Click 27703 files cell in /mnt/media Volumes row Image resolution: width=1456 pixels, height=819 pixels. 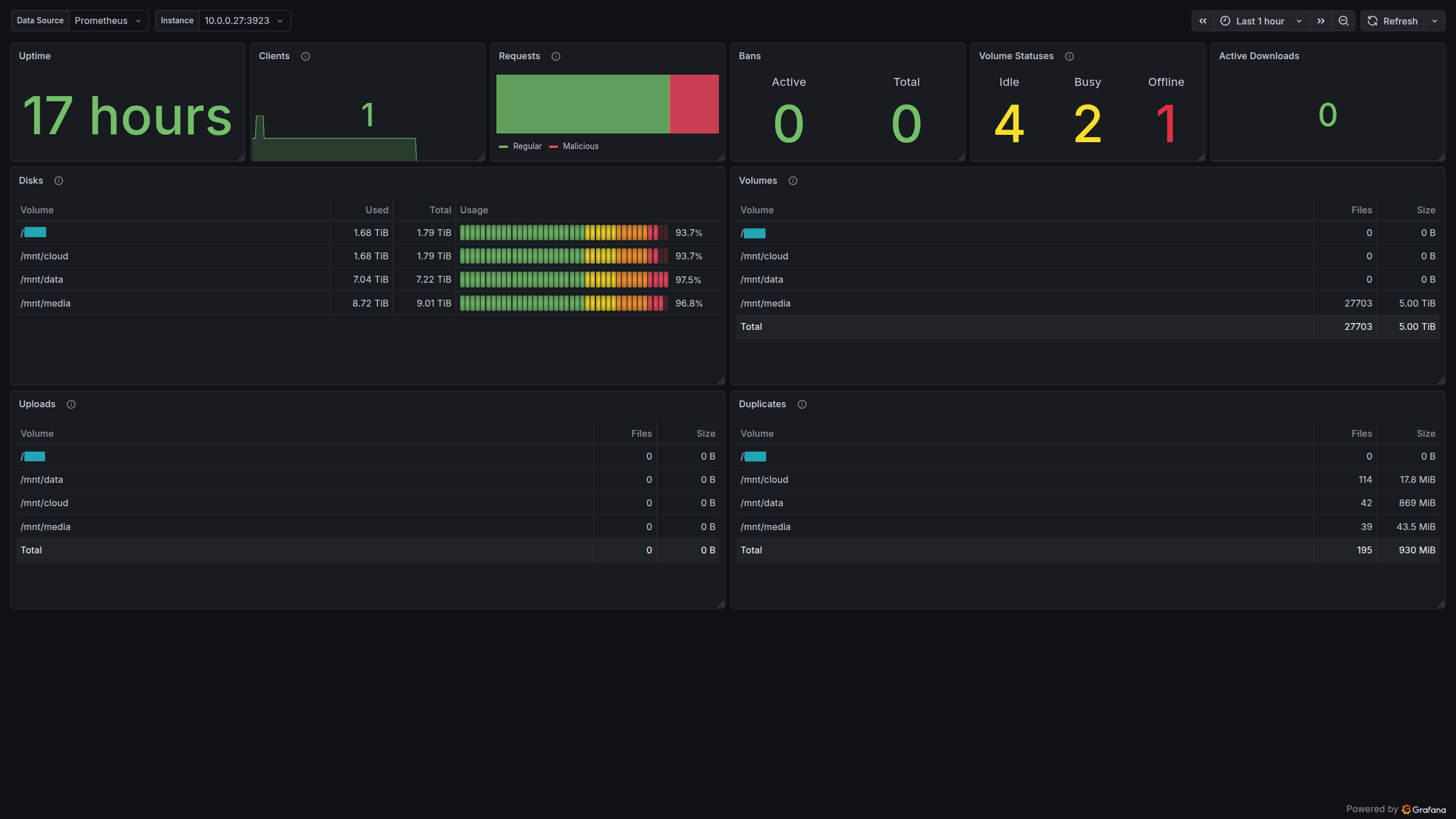(x=1358, y=304)
